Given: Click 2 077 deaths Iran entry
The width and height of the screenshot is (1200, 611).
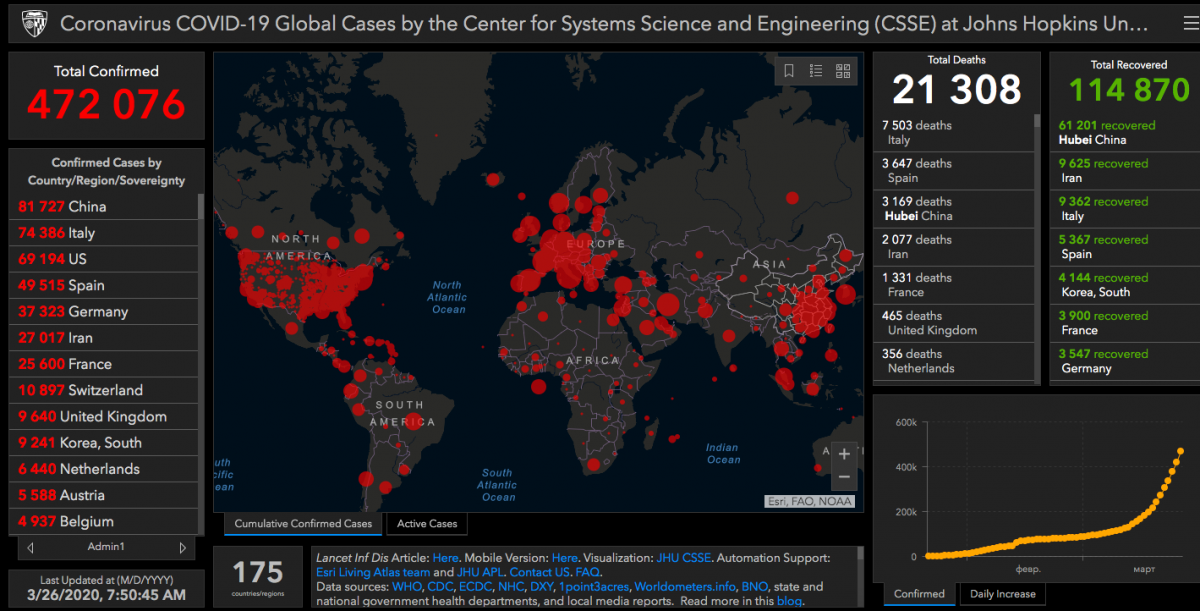Looking at the screenshot, I should click(x=955, y=247).
